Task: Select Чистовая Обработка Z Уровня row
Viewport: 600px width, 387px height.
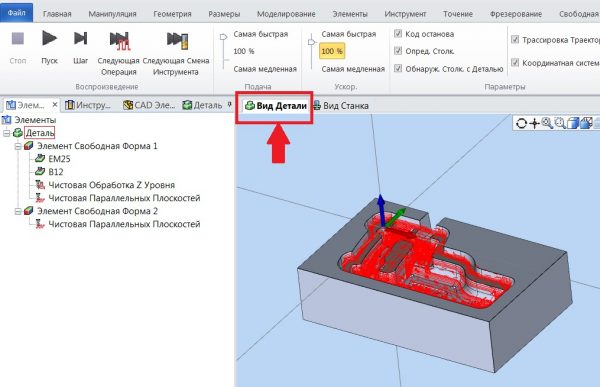Action: [105, 185]
